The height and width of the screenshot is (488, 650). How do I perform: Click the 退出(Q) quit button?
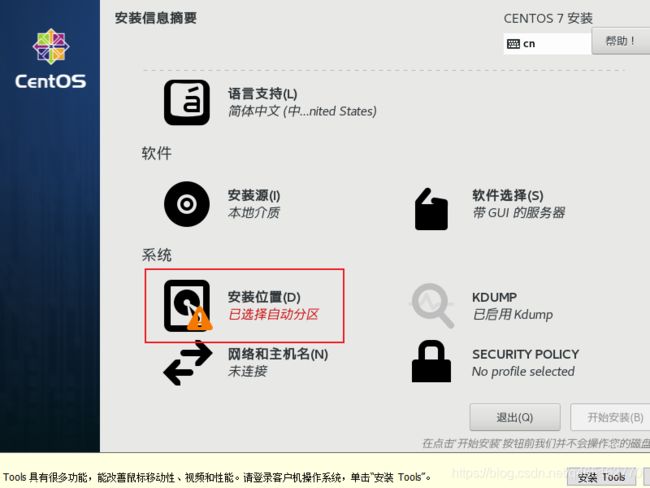pyautogui.click(x=515, y=417)
